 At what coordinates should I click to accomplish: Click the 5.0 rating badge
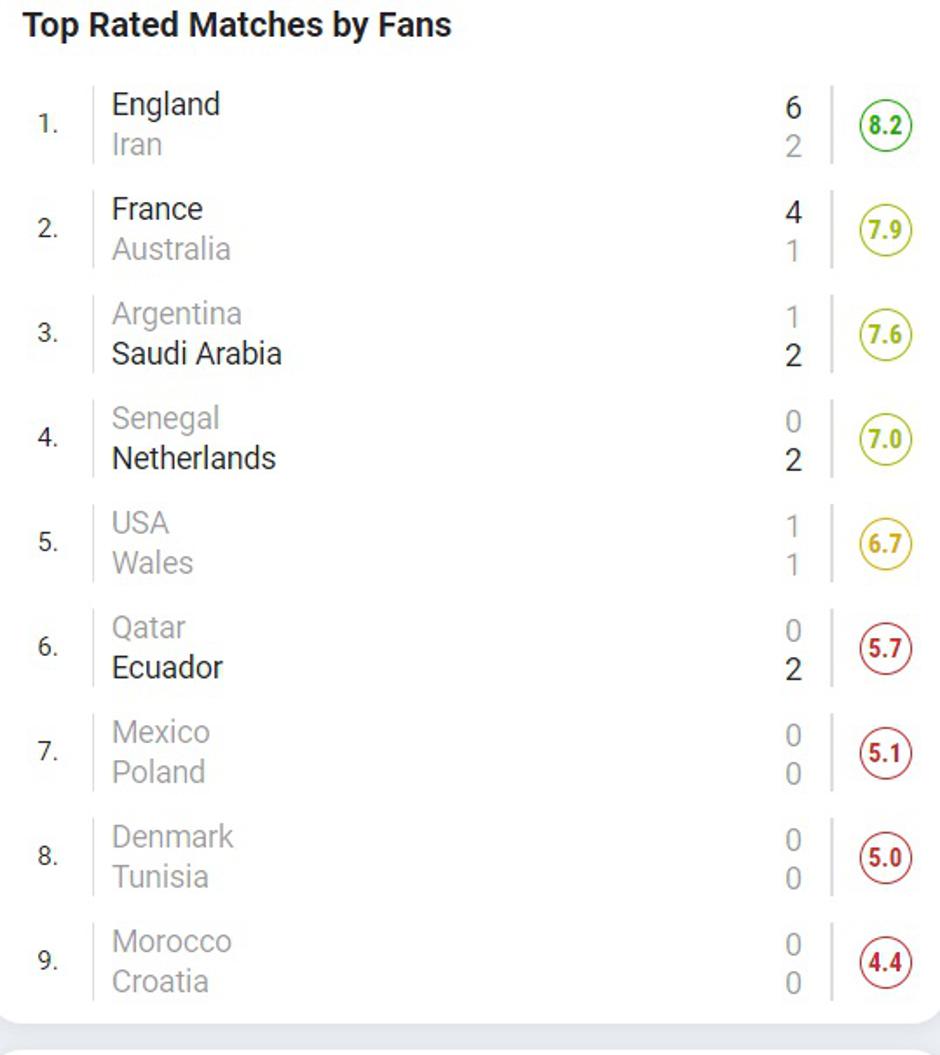pos(885,858)
